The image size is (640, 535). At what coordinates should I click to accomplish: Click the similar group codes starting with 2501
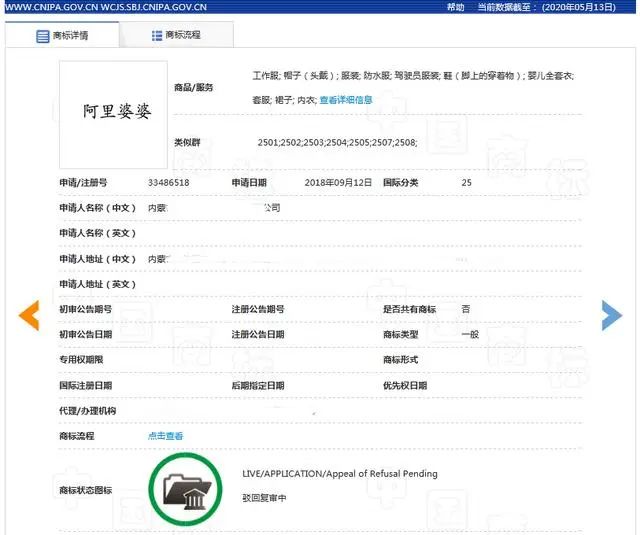(337, 143)
